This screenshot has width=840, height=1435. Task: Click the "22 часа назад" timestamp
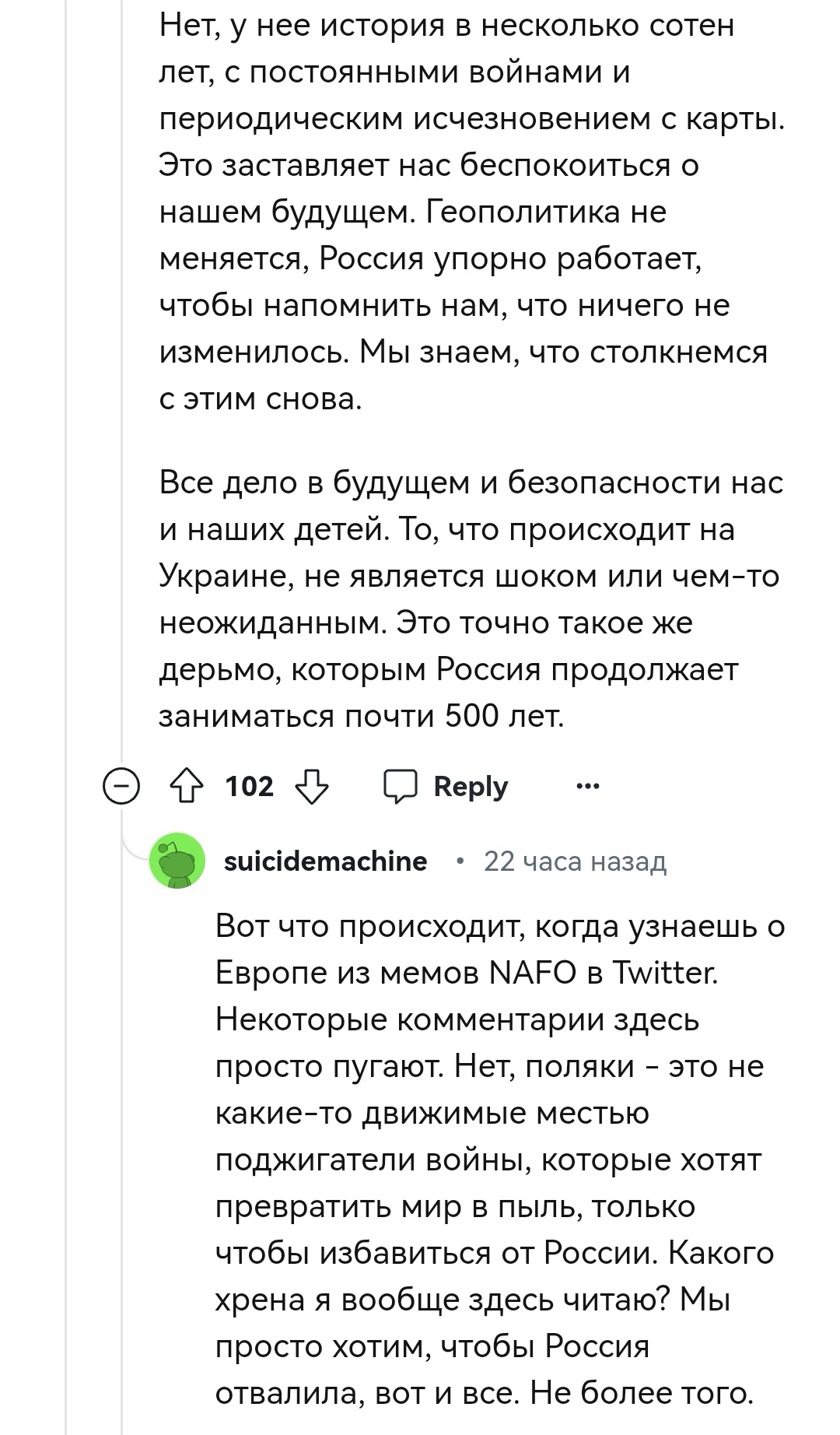(575, 861)
